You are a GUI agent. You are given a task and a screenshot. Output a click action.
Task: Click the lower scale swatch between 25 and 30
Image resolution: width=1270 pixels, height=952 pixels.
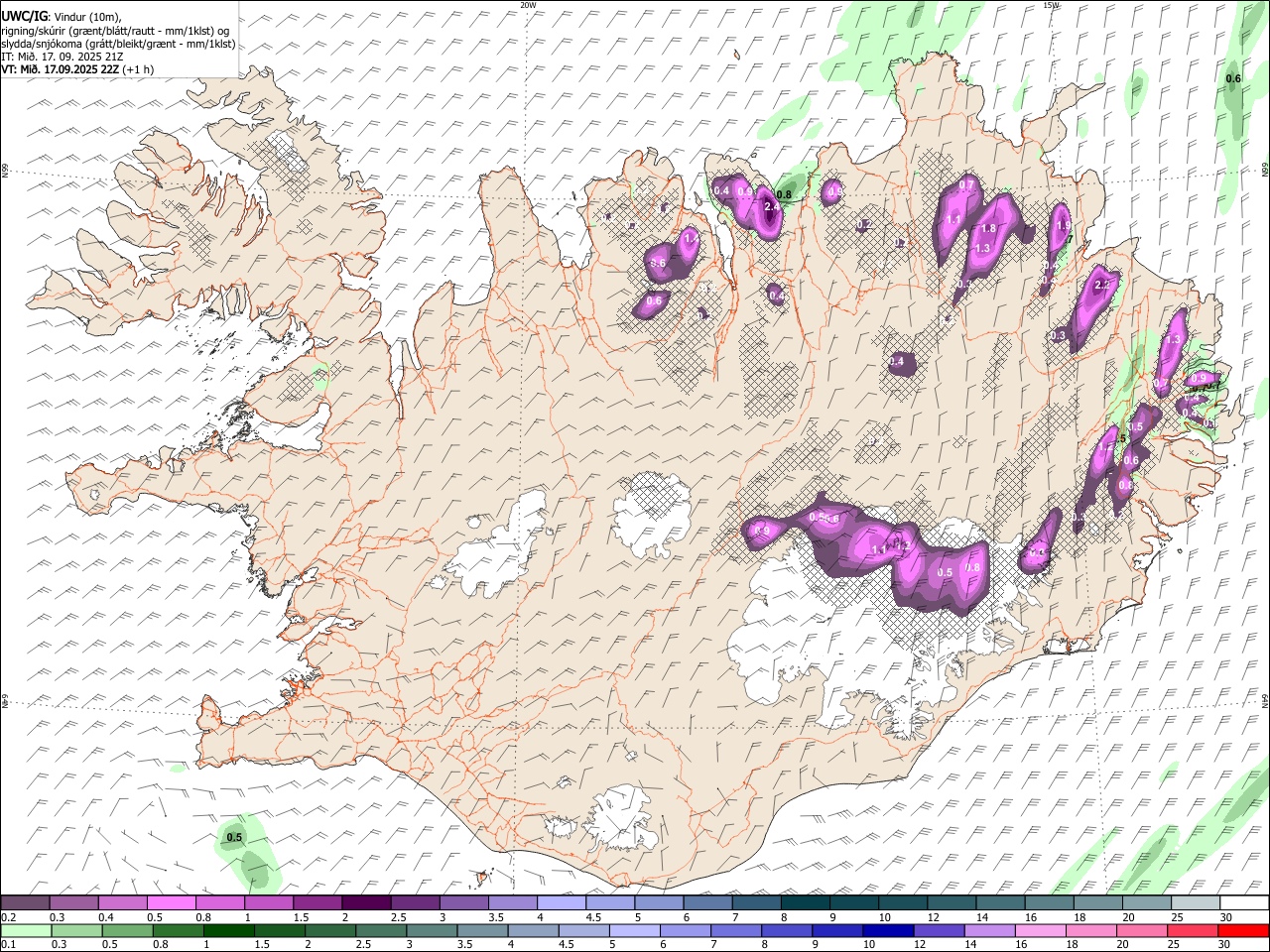tap(1192, 930)
